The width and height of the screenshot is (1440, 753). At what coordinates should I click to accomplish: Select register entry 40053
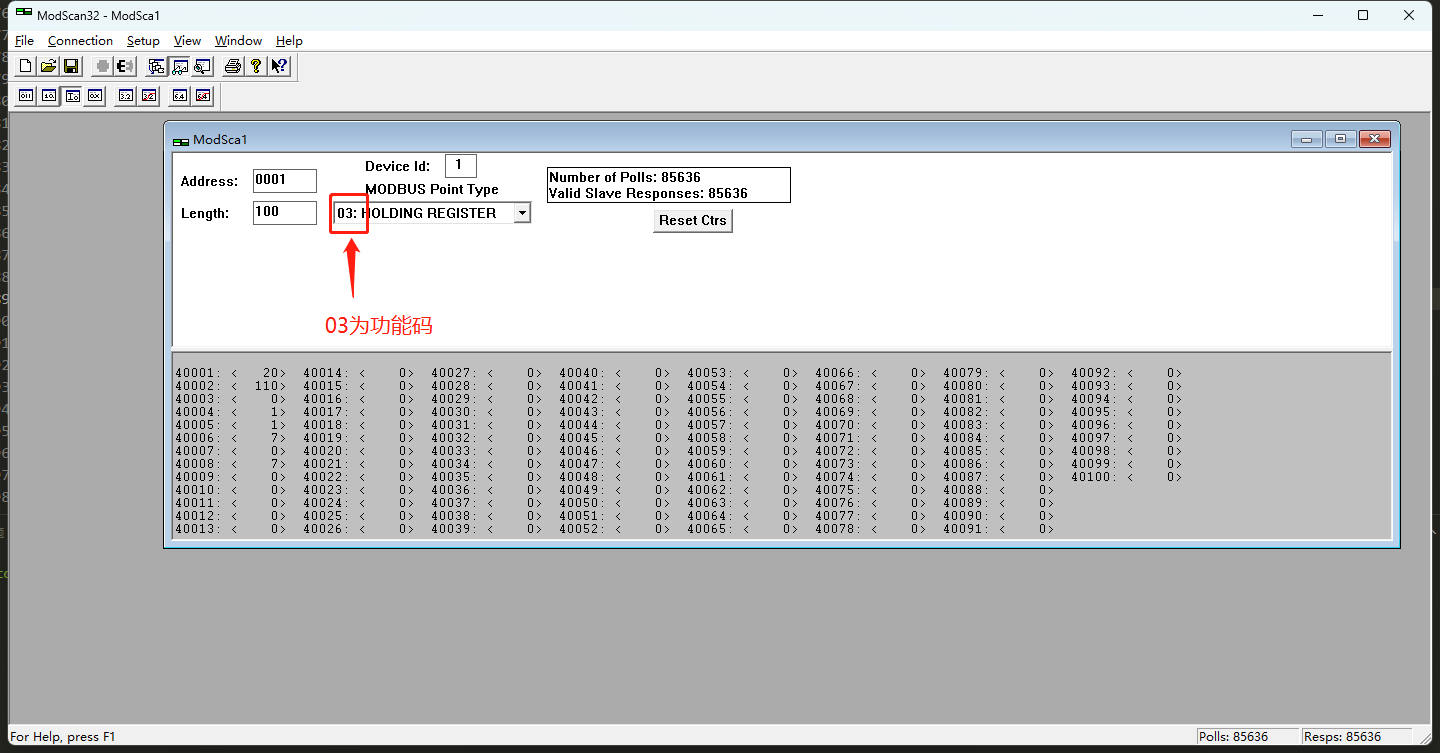[743, 373]
